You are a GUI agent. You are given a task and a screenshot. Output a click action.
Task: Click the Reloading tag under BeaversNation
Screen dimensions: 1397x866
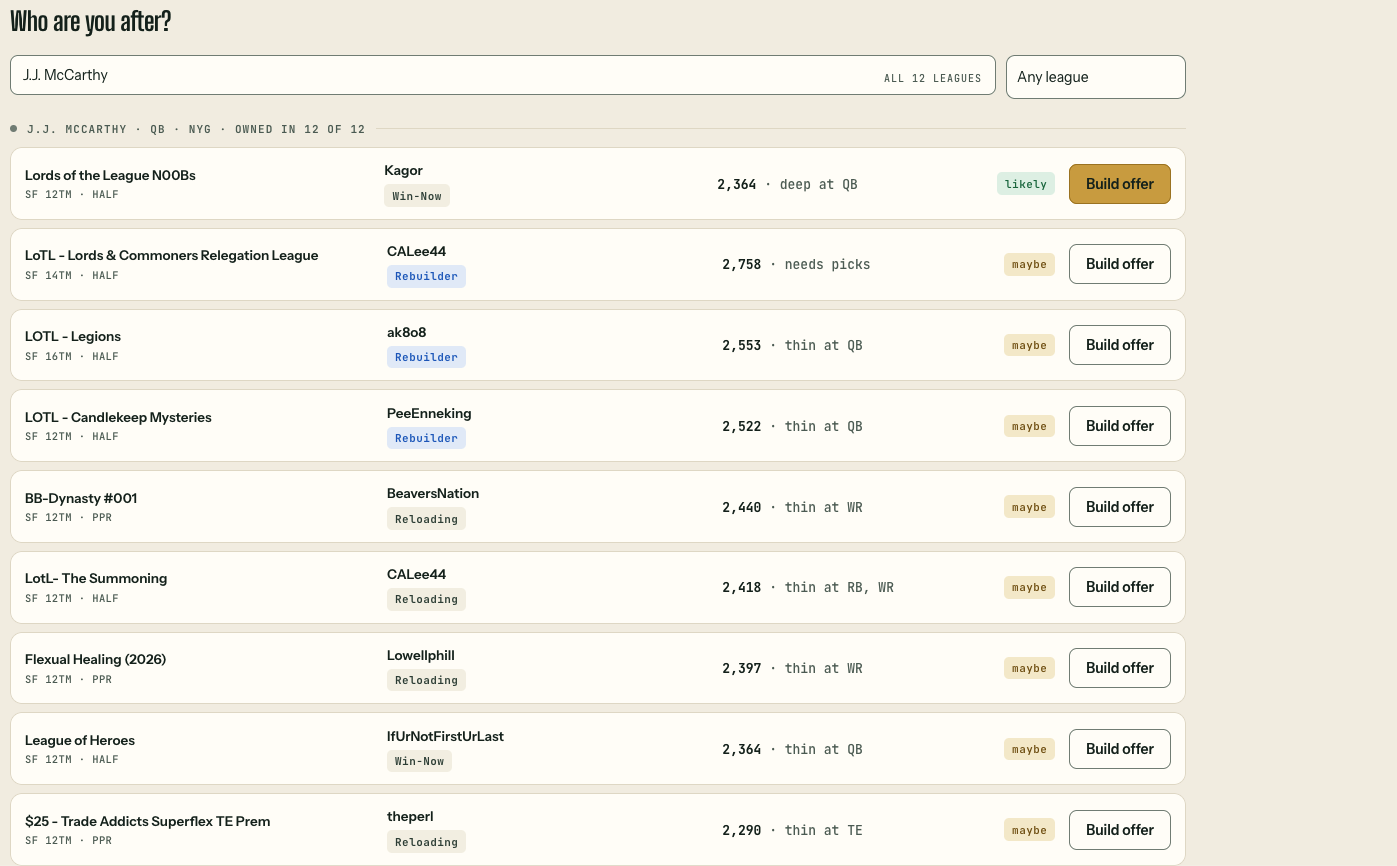pyautogui.click(x=426, y=519)
